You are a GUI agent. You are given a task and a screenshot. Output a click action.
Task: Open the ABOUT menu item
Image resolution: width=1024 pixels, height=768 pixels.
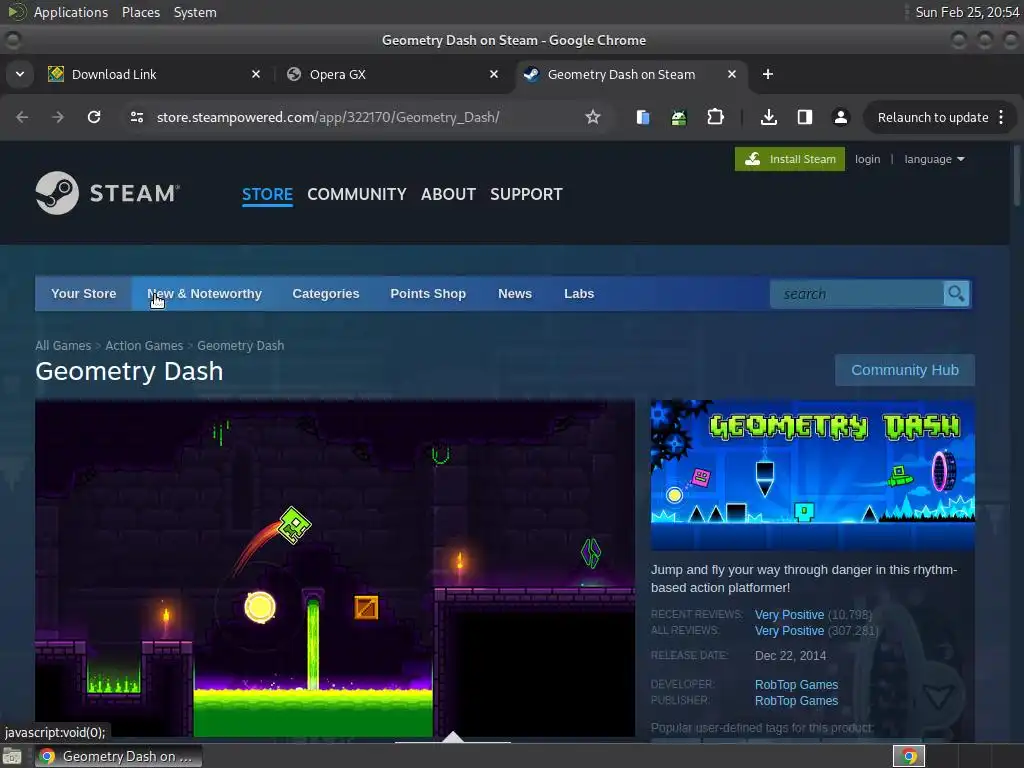tap(448, 194)
